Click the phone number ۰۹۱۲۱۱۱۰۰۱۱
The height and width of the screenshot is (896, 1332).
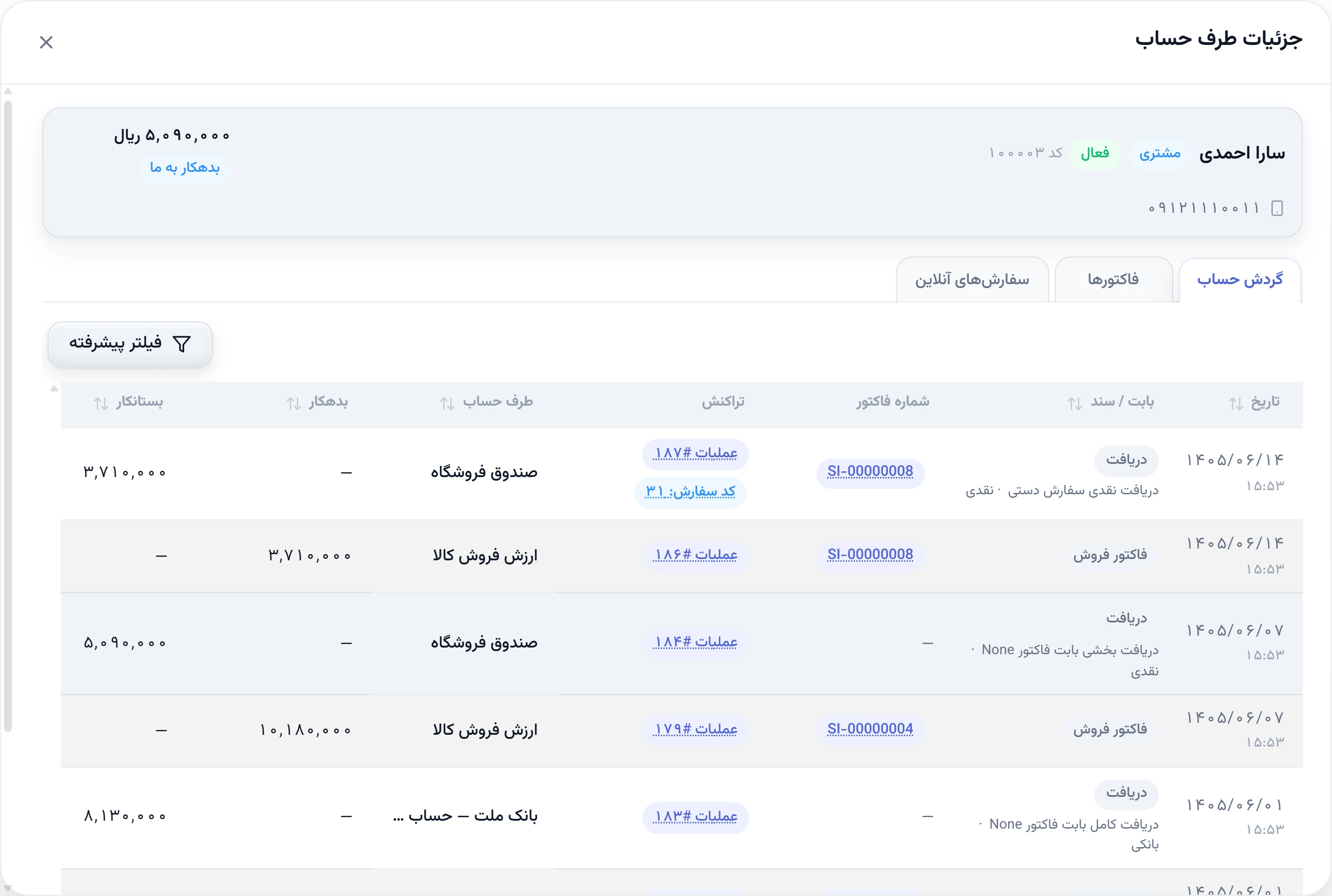coord(1203,208)
